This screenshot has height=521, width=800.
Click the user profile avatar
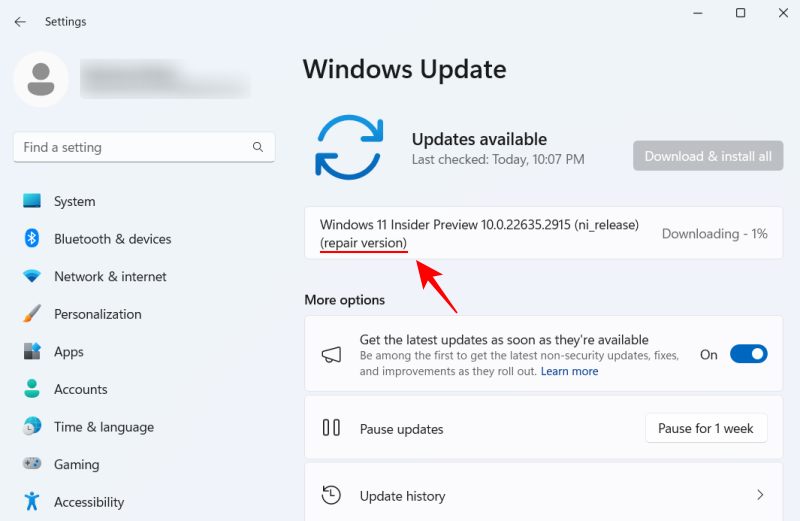[41, 79]
